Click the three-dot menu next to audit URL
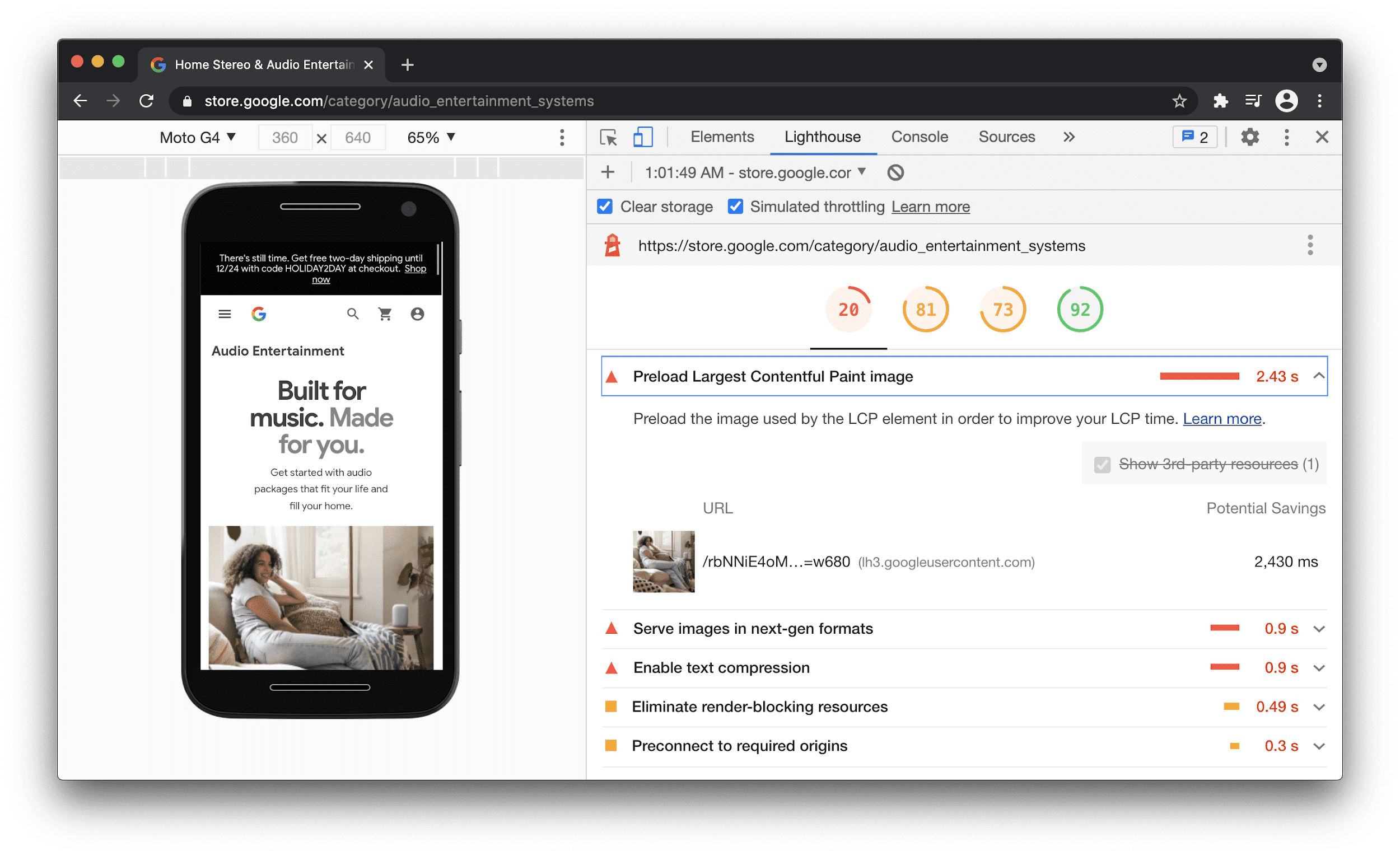1400x856 pixels. [x=1311, y=245]
